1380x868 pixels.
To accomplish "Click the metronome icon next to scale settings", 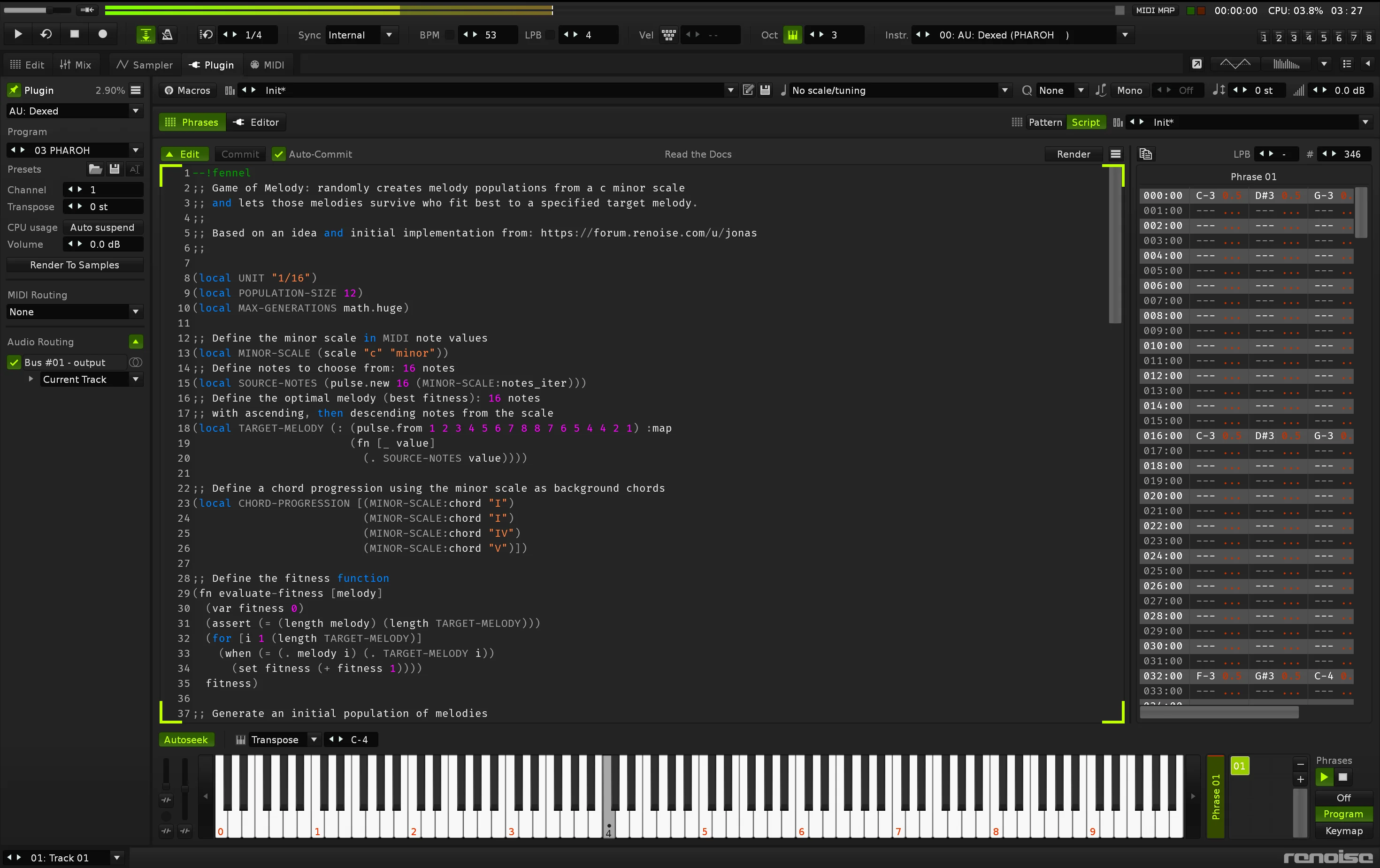I will 783,90.
